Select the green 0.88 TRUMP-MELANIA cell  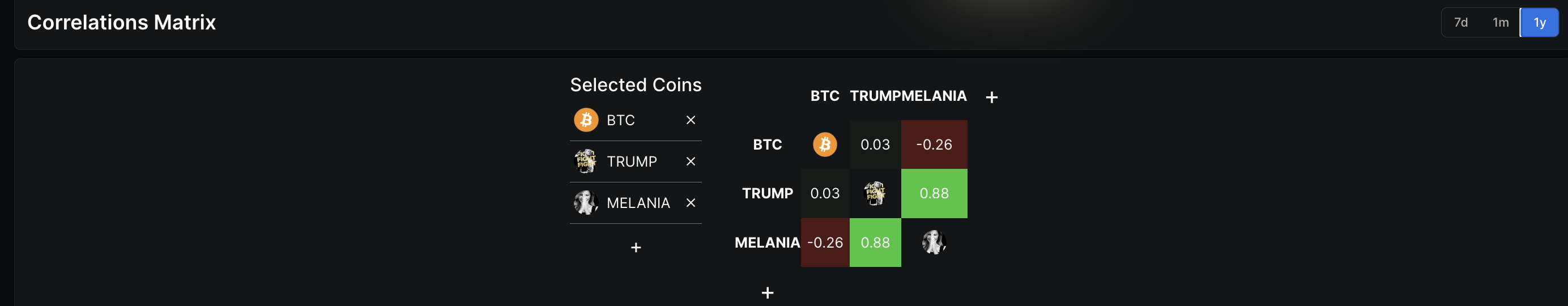point(934,193)
